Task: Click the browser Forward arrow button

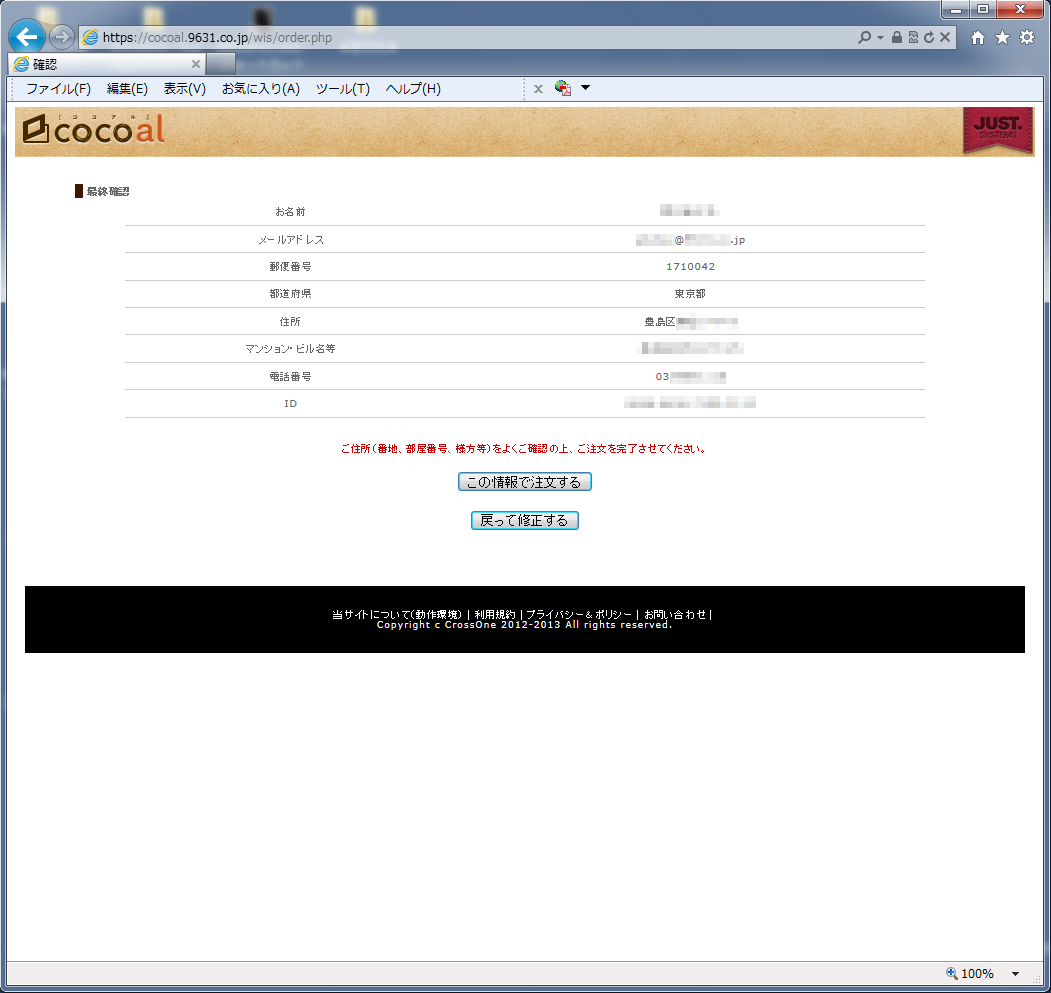Action: click(x=62, y=38)
